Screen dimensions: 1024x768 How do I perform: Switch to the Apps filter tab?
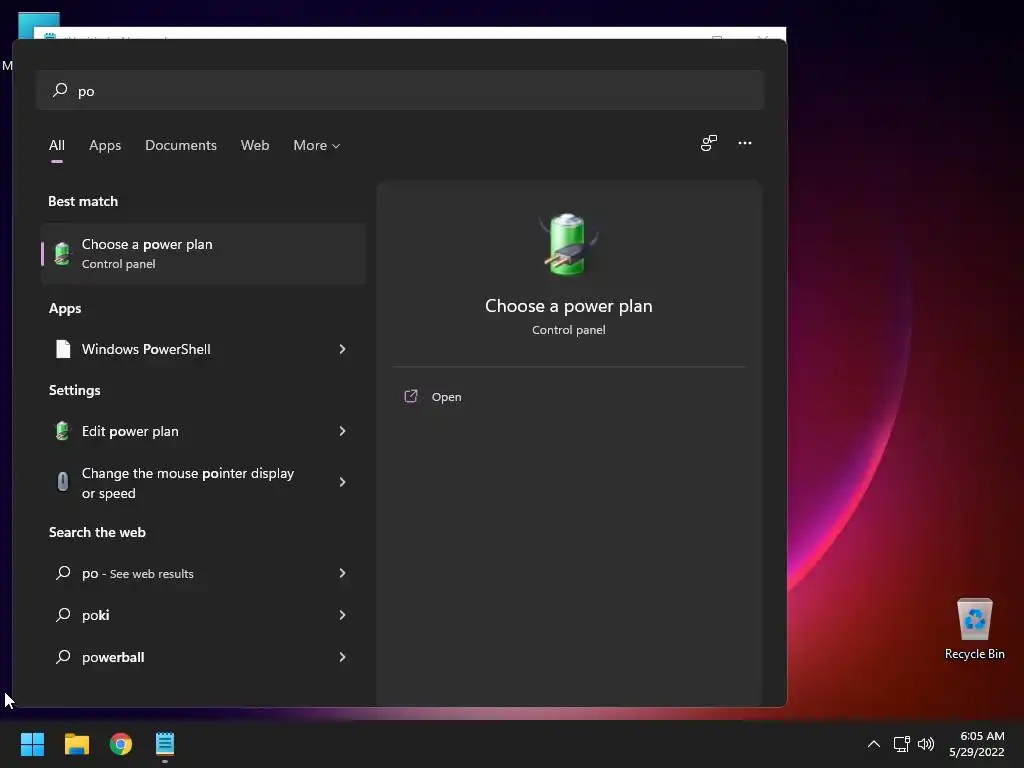pos(105,146)
